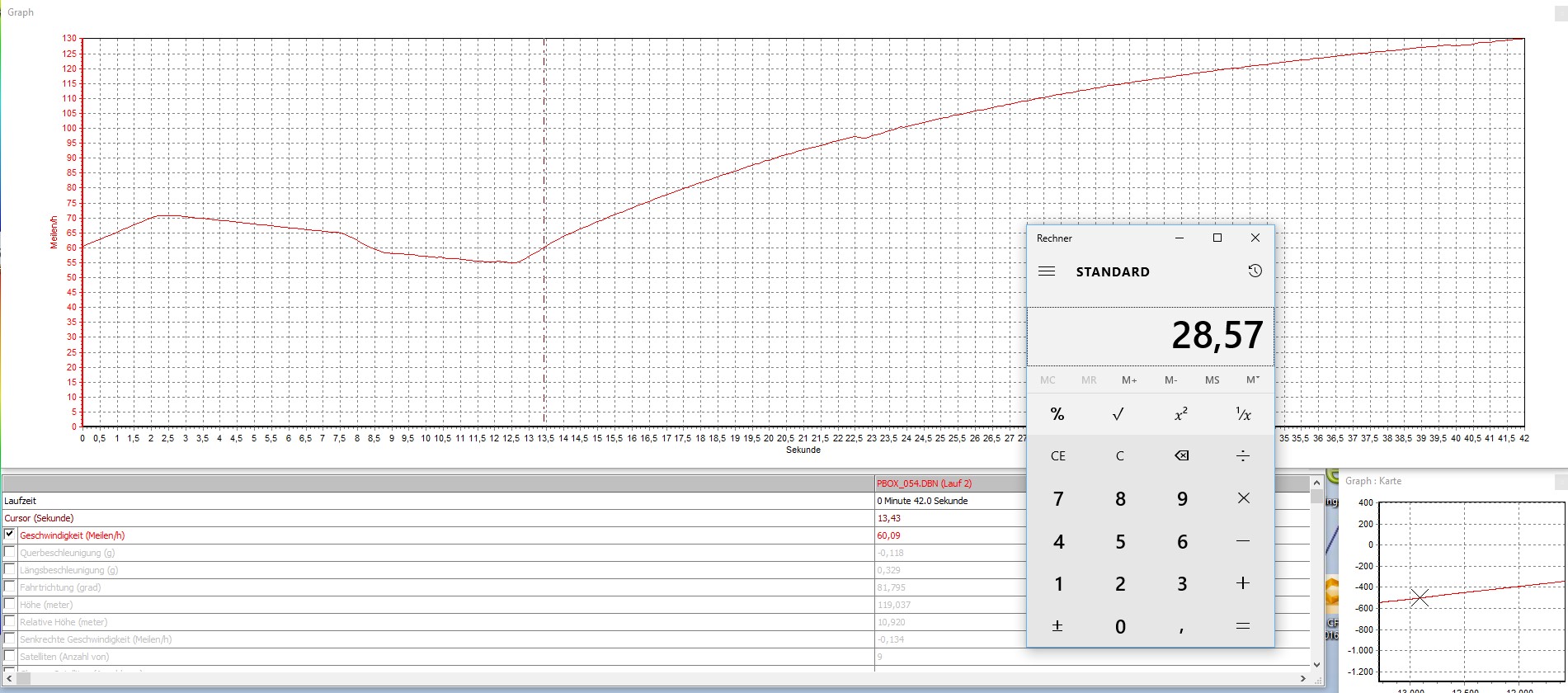Click the Graph : Karte panel title
The width and height of the screenshot is (1568, 693).
[1373, 481]
